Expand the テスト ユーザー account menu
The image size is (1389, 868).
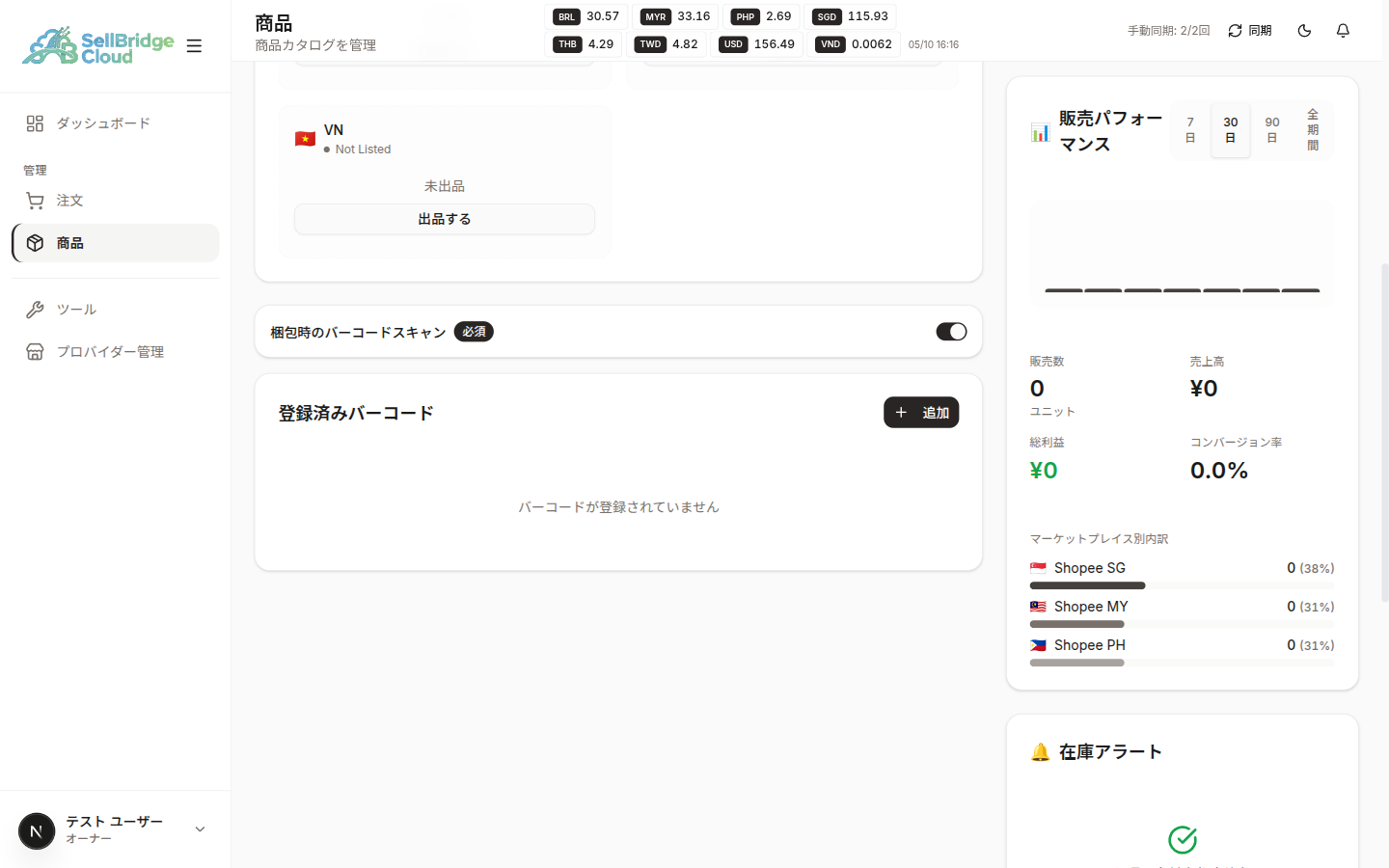click(116, 829)
